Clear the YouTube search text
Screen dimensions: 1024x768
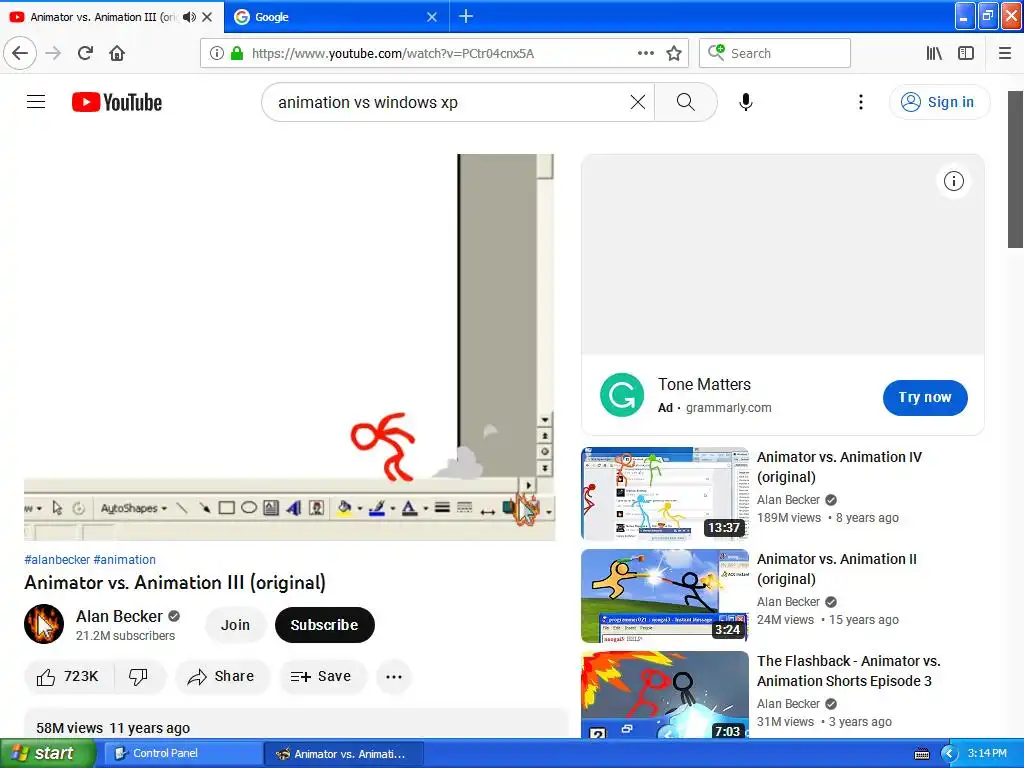(x=637, y=102)
